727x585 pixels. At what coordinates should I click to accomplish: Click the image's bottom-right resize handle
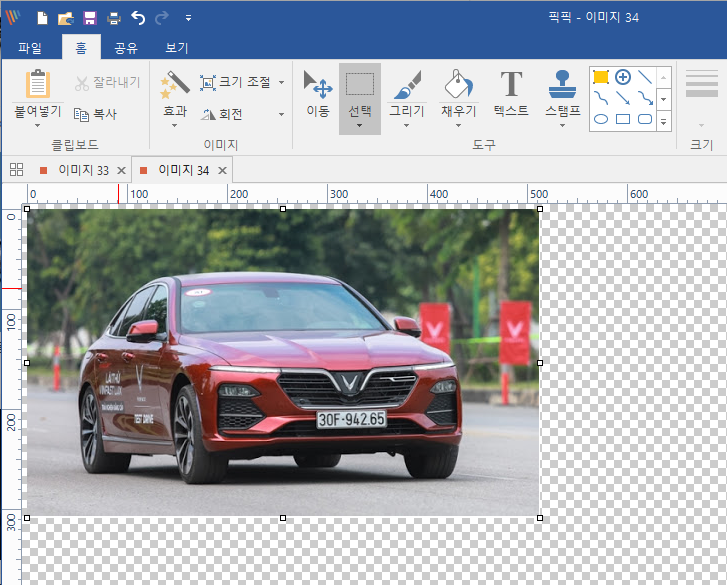tap(540, 518)
